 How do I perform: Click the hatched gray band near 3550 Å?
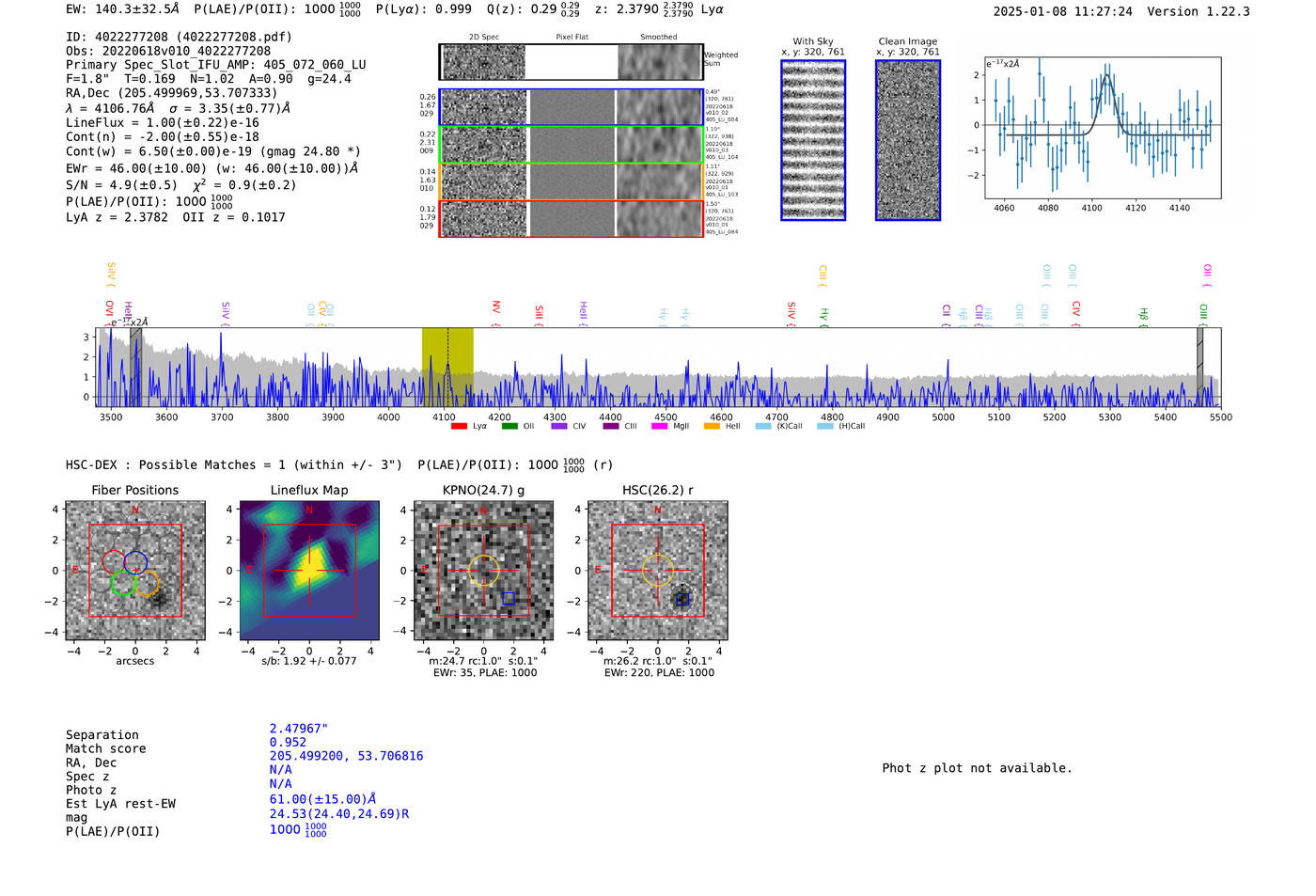coord(136,367)
